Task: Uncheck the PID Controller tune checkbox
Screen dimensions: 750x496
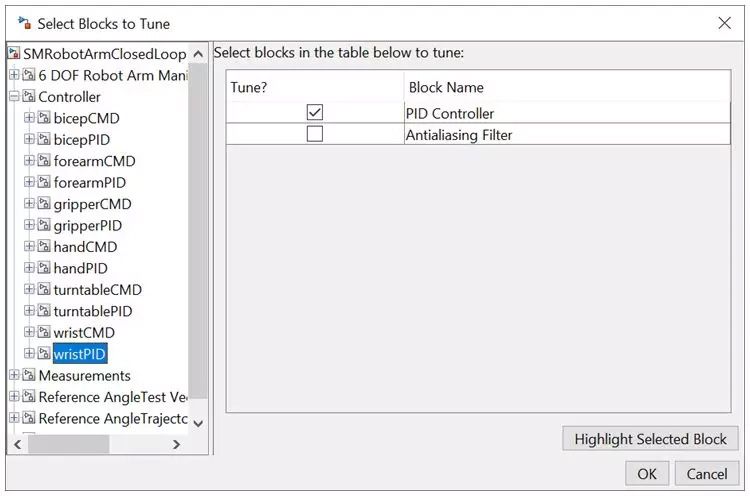Action: tap(315, 113)
